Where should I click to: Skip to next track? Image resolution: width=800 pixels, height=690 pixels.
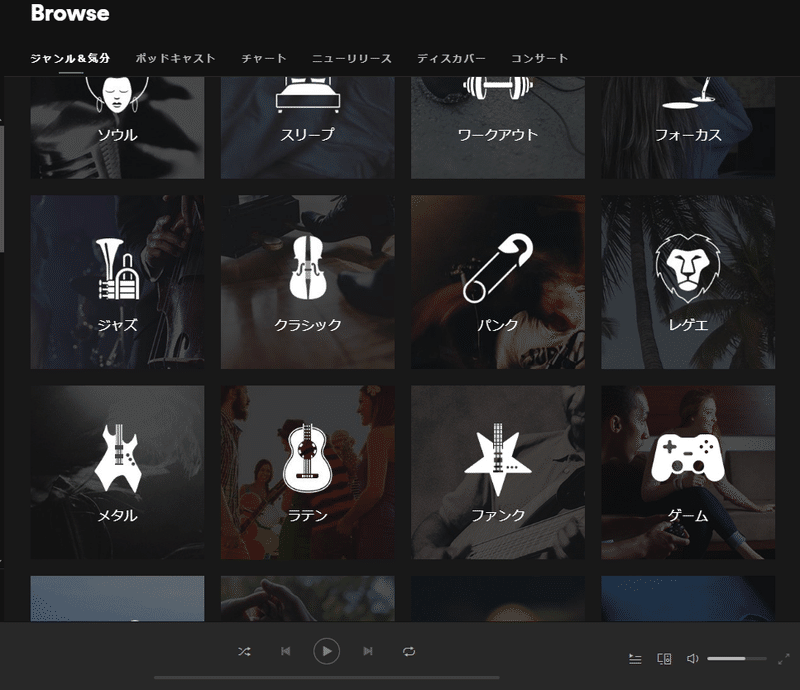[x=368, y=651]
